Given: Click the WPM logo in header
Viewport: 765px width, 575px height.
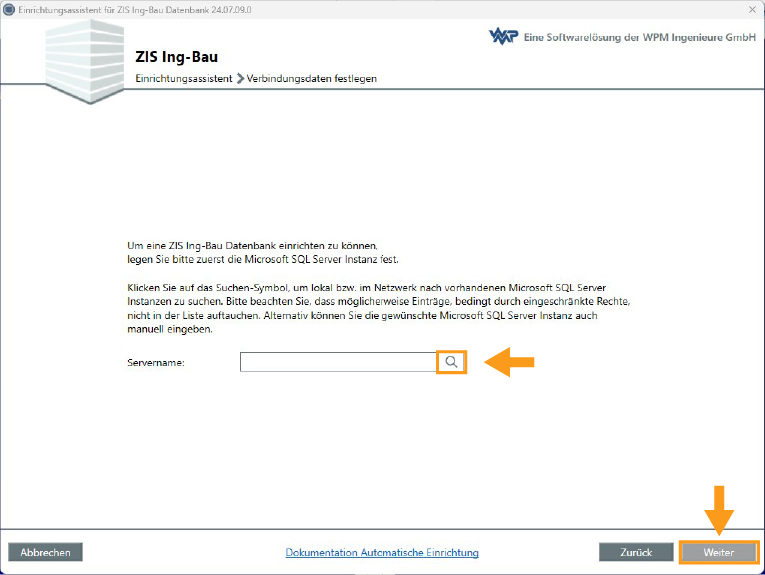Looking at the screenshot, I should [x=502, y=37].
